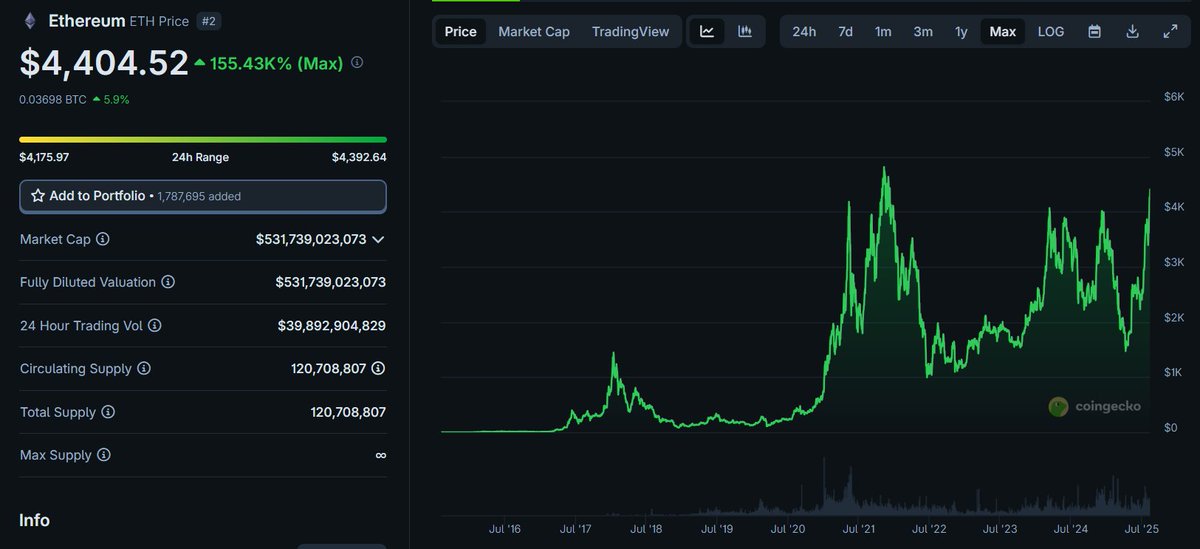Click the $4,404.52 price text

pyautogui.click(x=104, y=63)
